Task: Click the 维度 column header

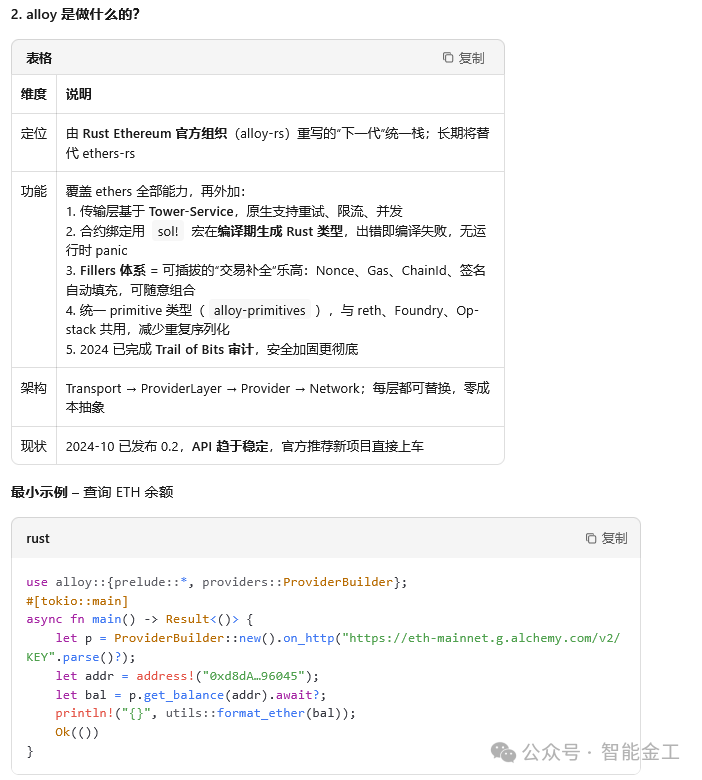Action: pyautogui.click(x=34, y=94)
